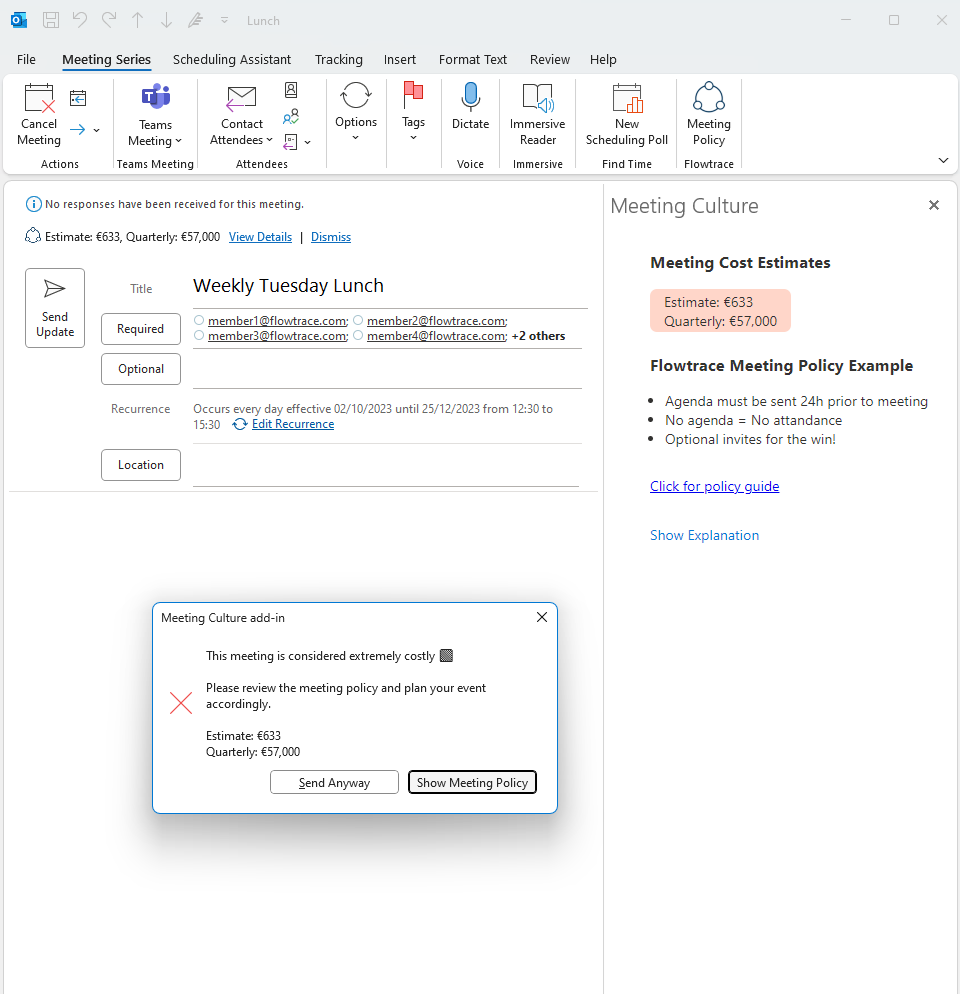Click the red Tags flag icon

coord(413,95)
